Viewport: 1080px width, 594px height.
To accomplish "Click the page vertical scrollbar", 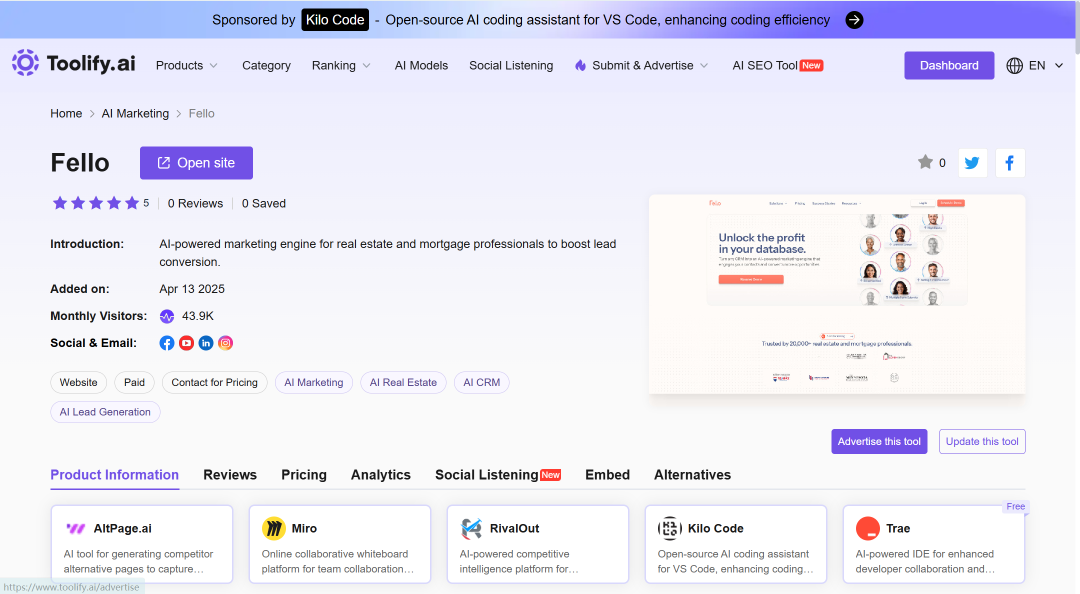I will 1077,28.
